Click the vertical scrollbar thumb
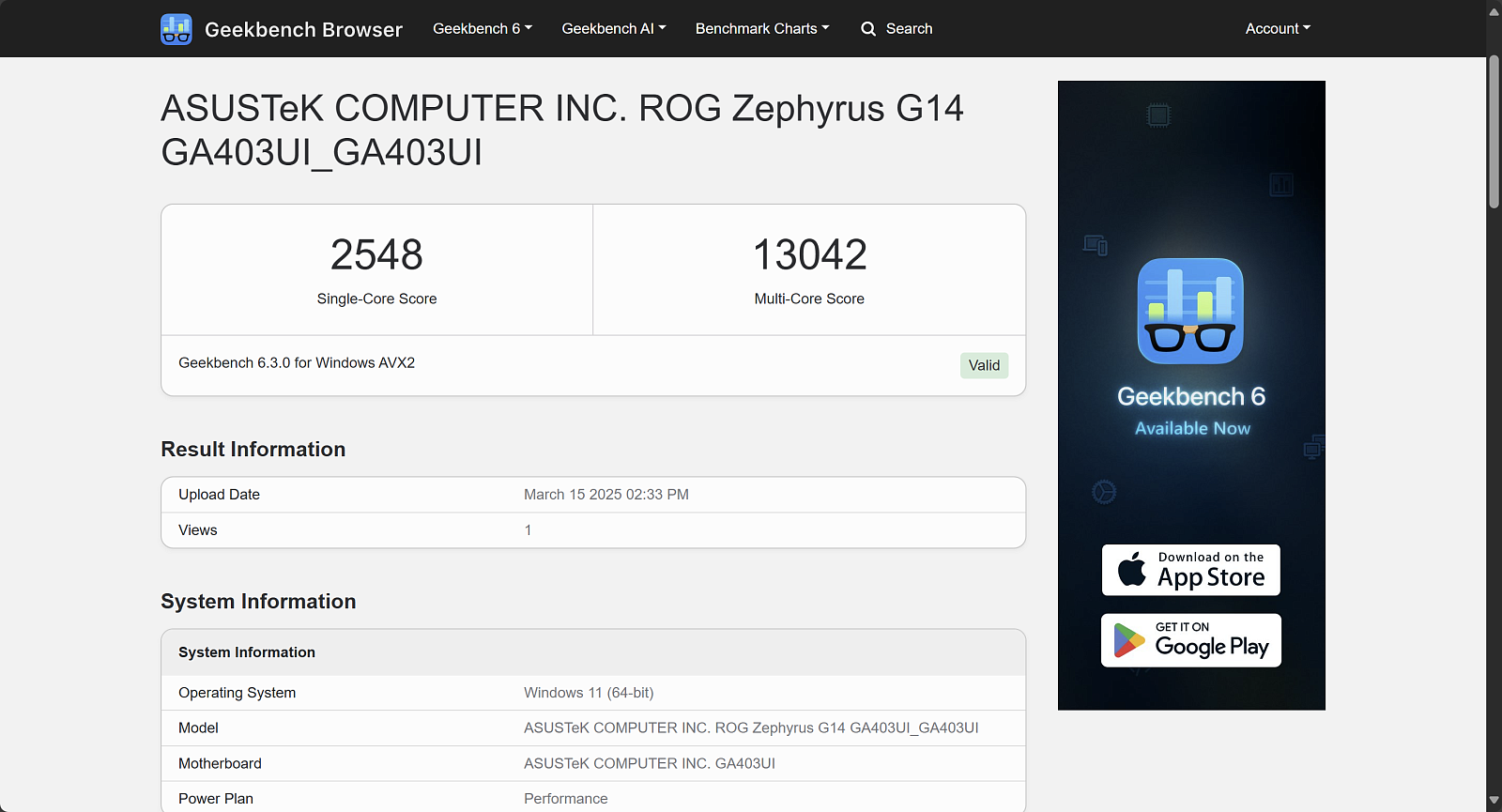This screenshot has width=1502, height=812. click(x=1494, y=131)
